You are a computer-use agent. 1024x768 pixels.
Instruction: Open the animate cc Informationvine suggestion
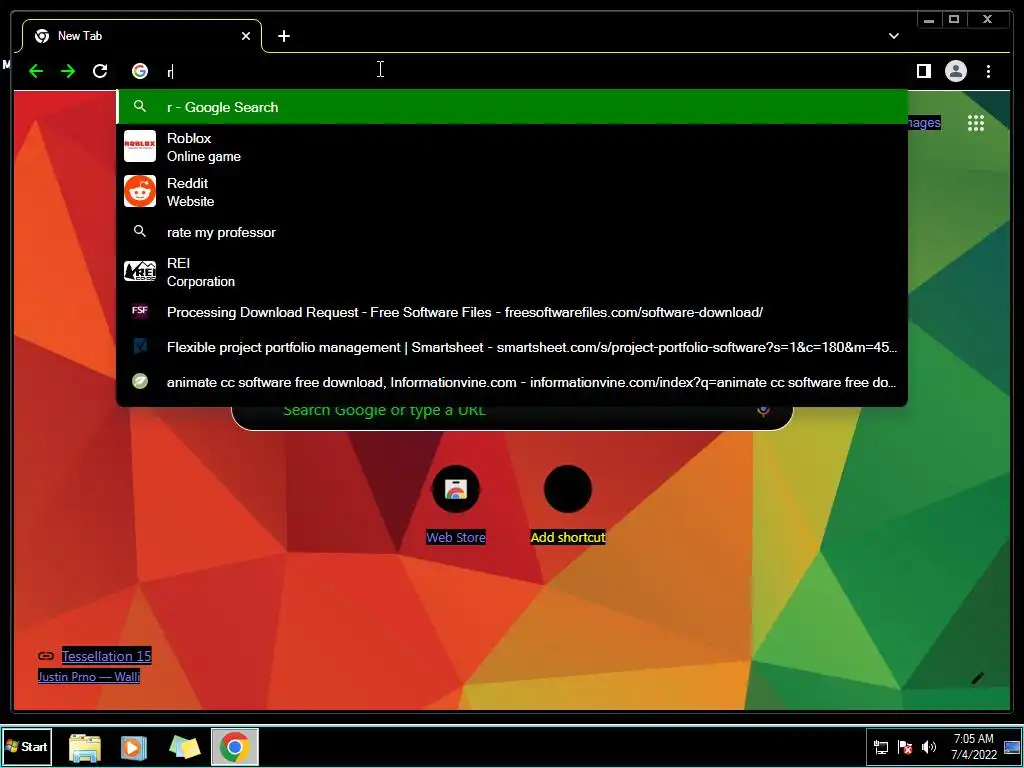(512, 382)
